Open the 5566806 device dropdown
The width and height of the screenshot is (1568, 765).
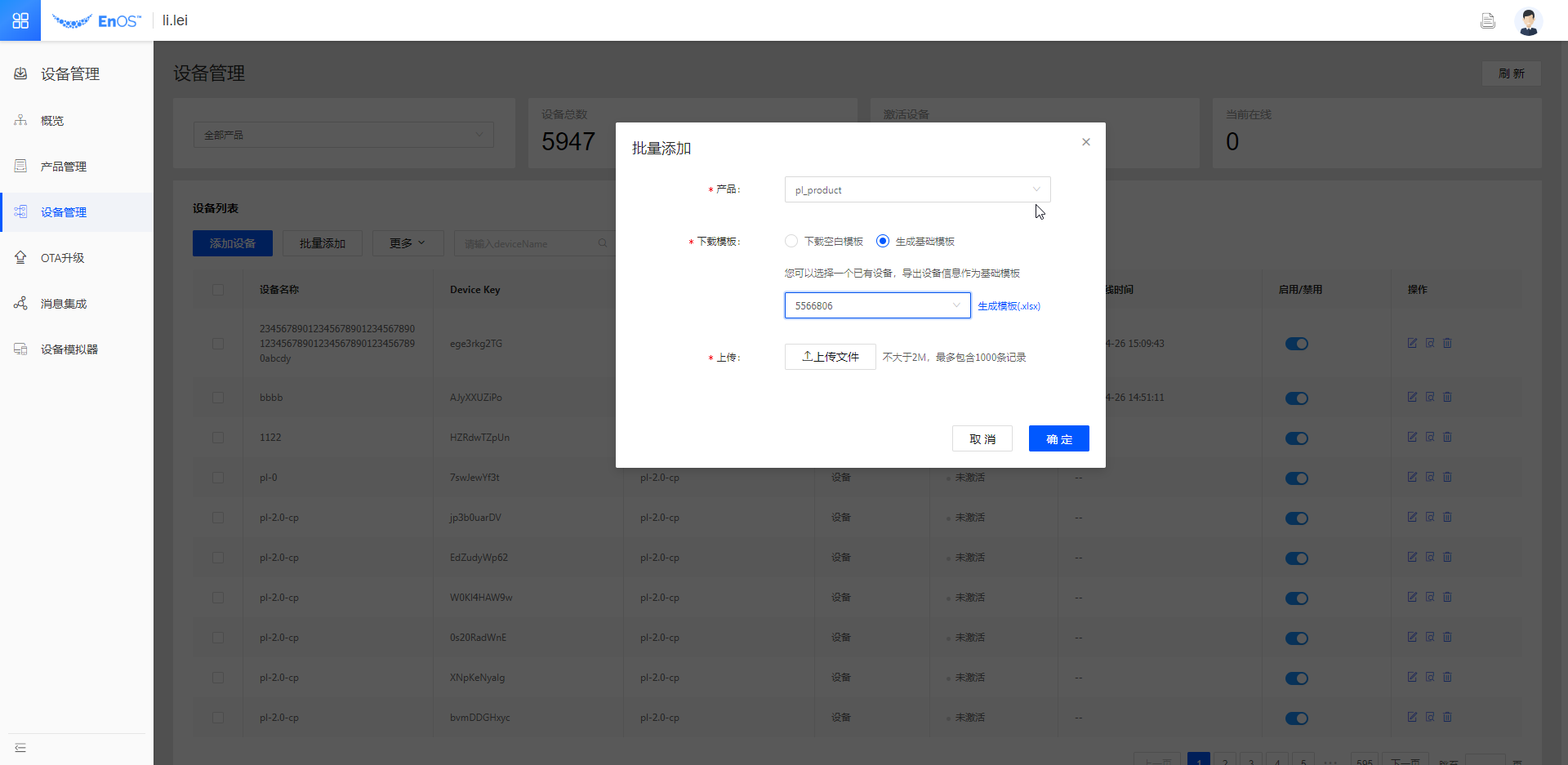pyautogui.click(x=877, y=305)
